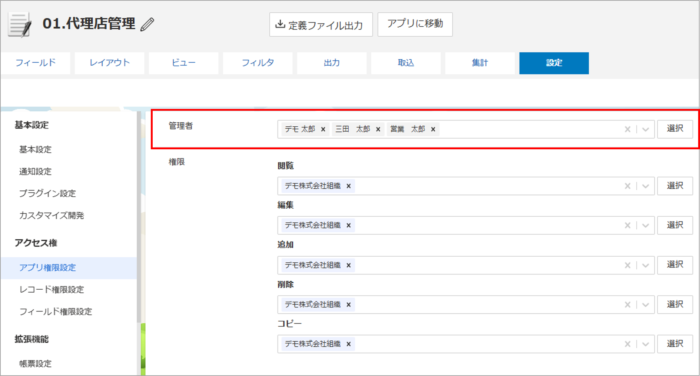Viewport: 700px width, 376px height.
Task: Click the pencil edit icon beside 01.代理店管理
Action: [147, 24]
